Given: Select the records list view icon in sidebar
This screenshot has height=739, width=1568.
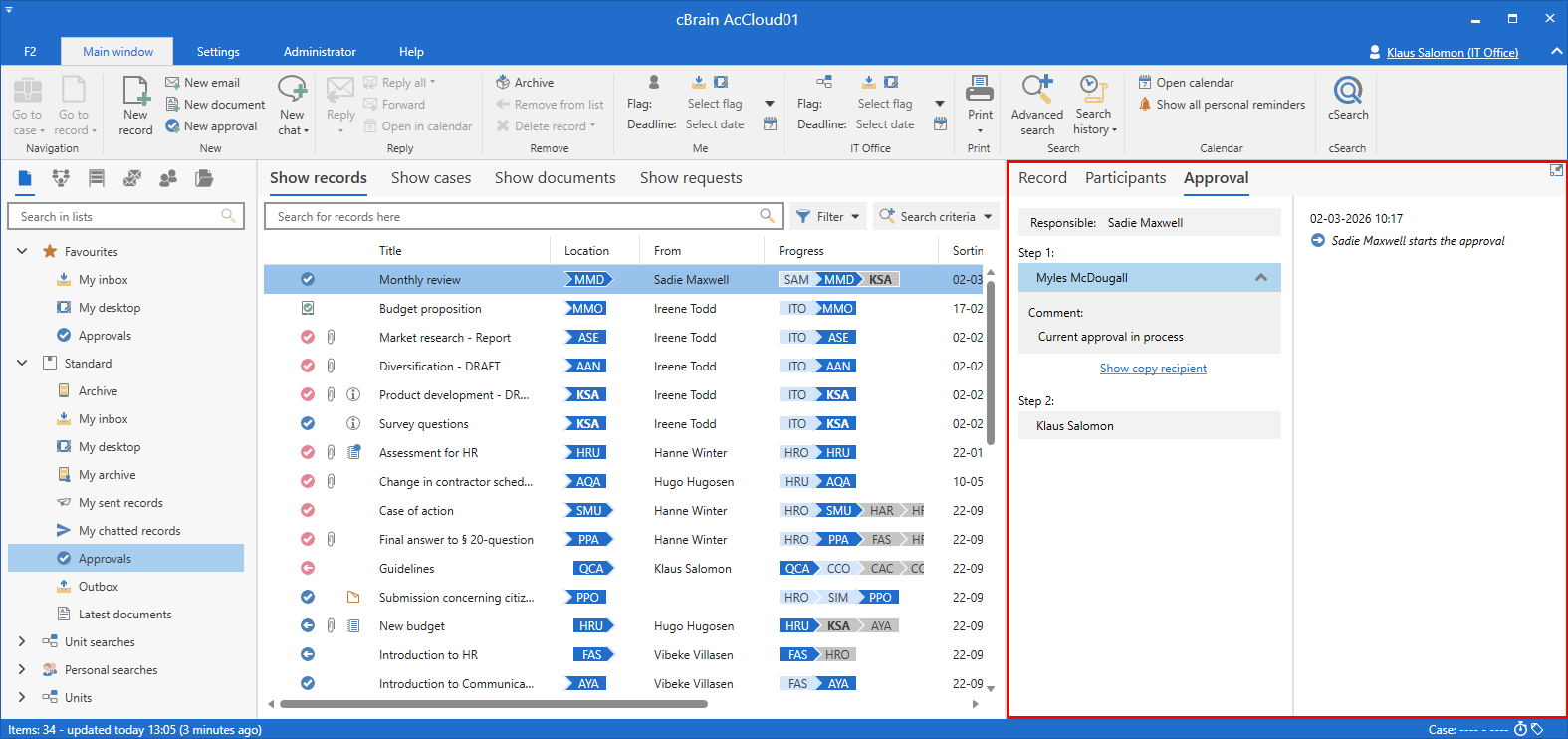Looking at the screenshot, I should point(25,178).
